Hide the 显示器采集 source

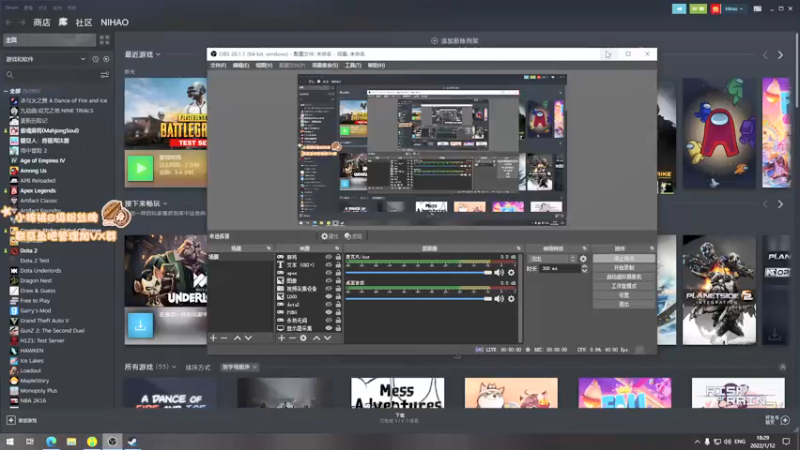[x=329, y=328]
